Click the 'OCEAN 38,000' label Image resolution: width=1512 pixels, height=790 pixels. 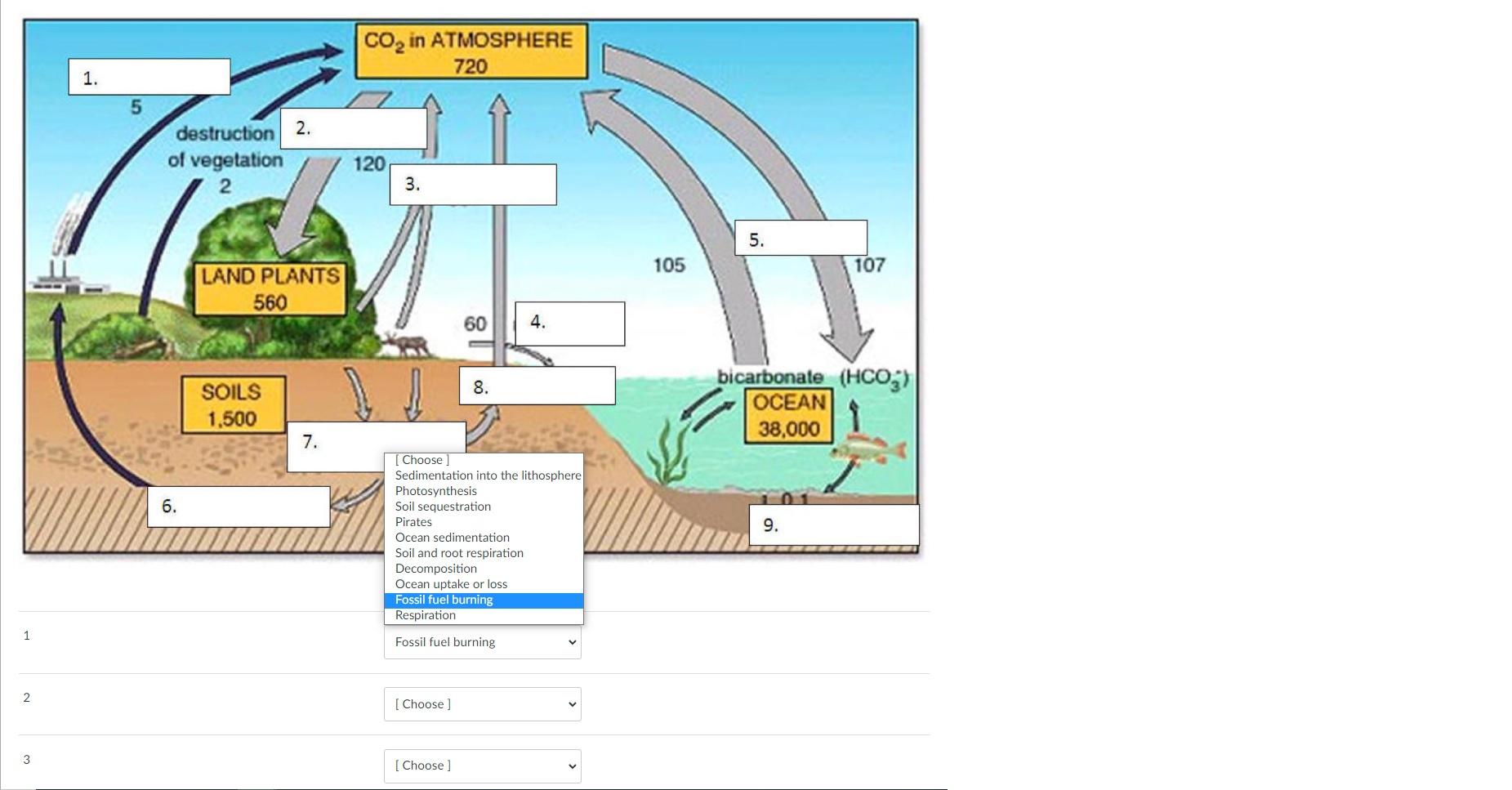(789, 416)
